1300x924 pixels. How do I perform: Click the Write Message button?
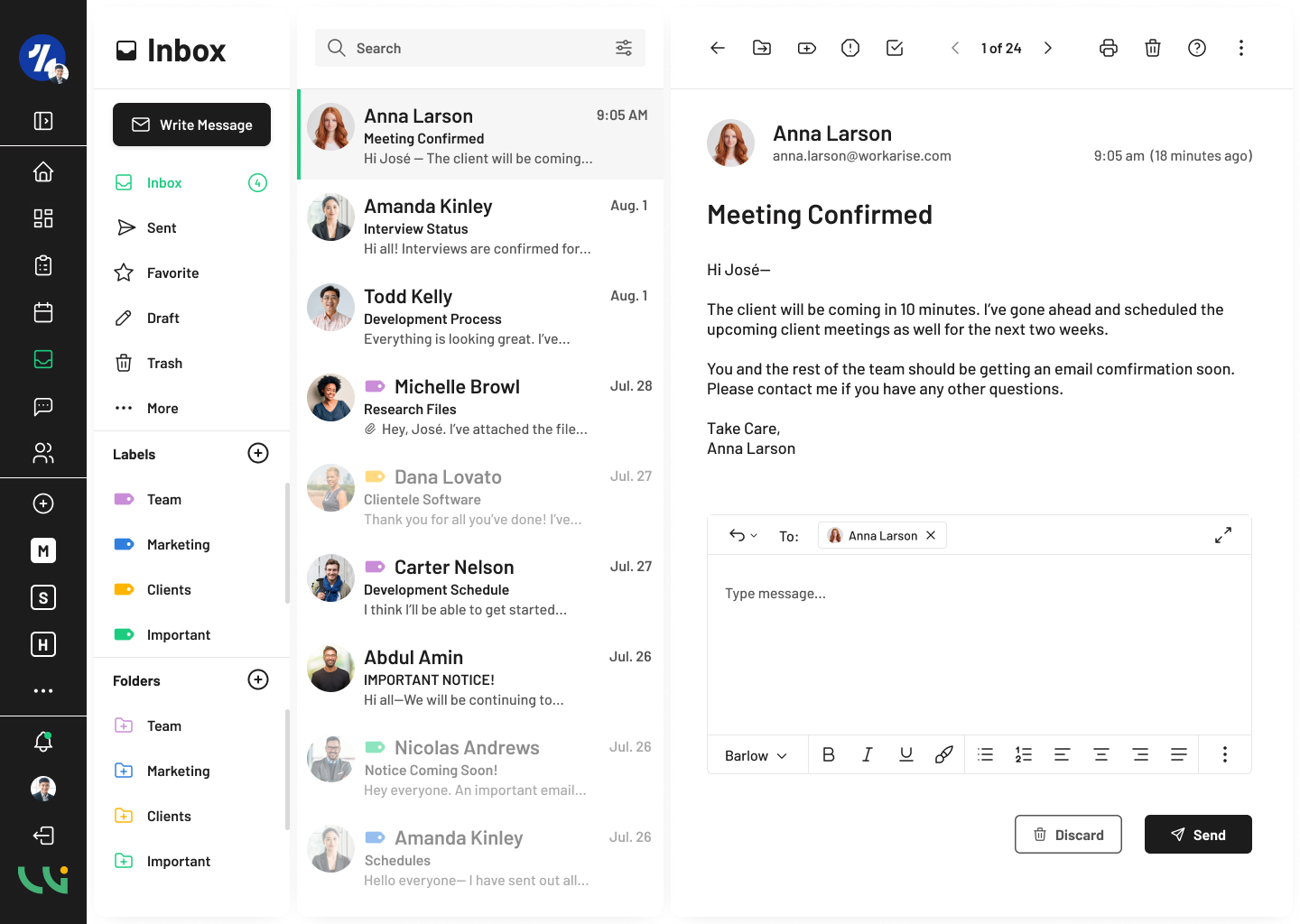[191, 125]
